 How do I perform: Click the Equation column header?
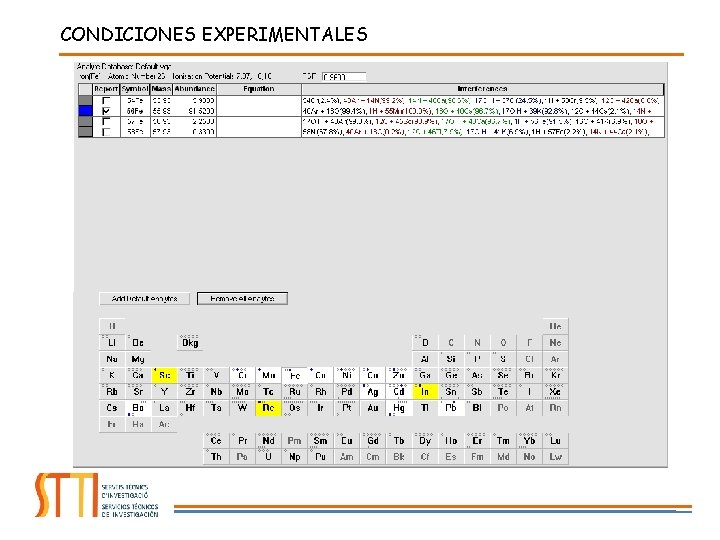pos(259,89)
